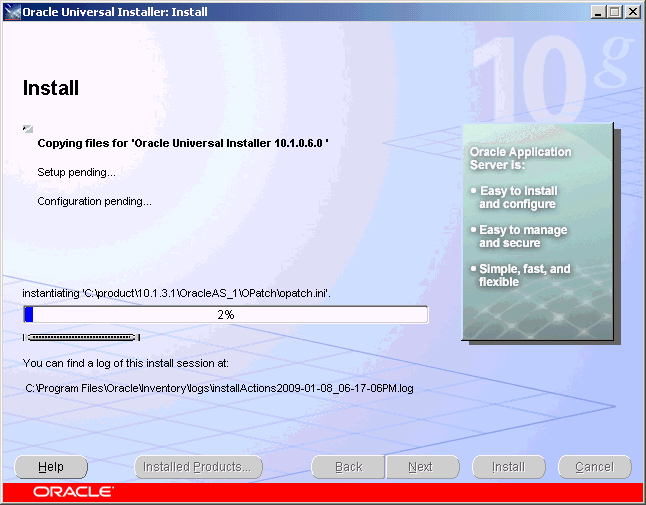Click 'Easy to install and configure' bullet
Image resolution: width=646 pixels, height=505 pixels.
click(515, 197)
